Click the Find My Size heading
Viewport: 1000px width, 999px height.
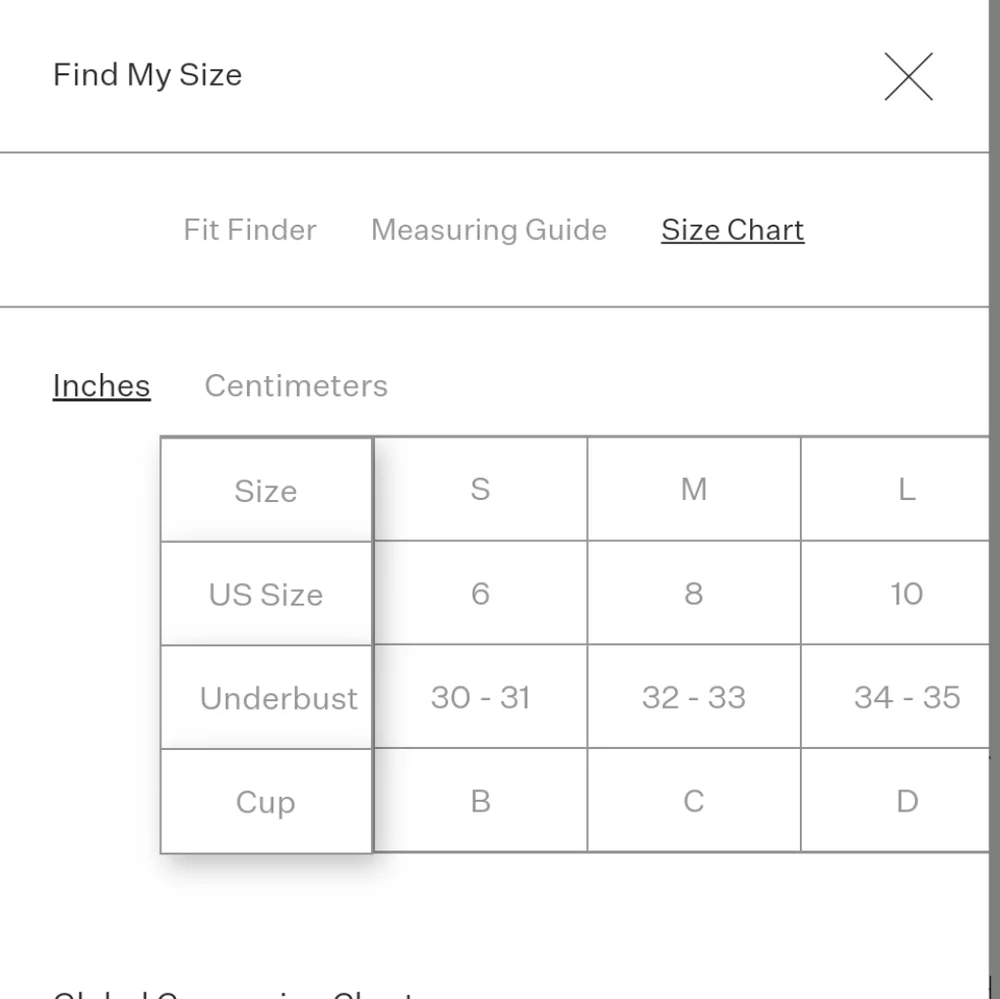147,75
